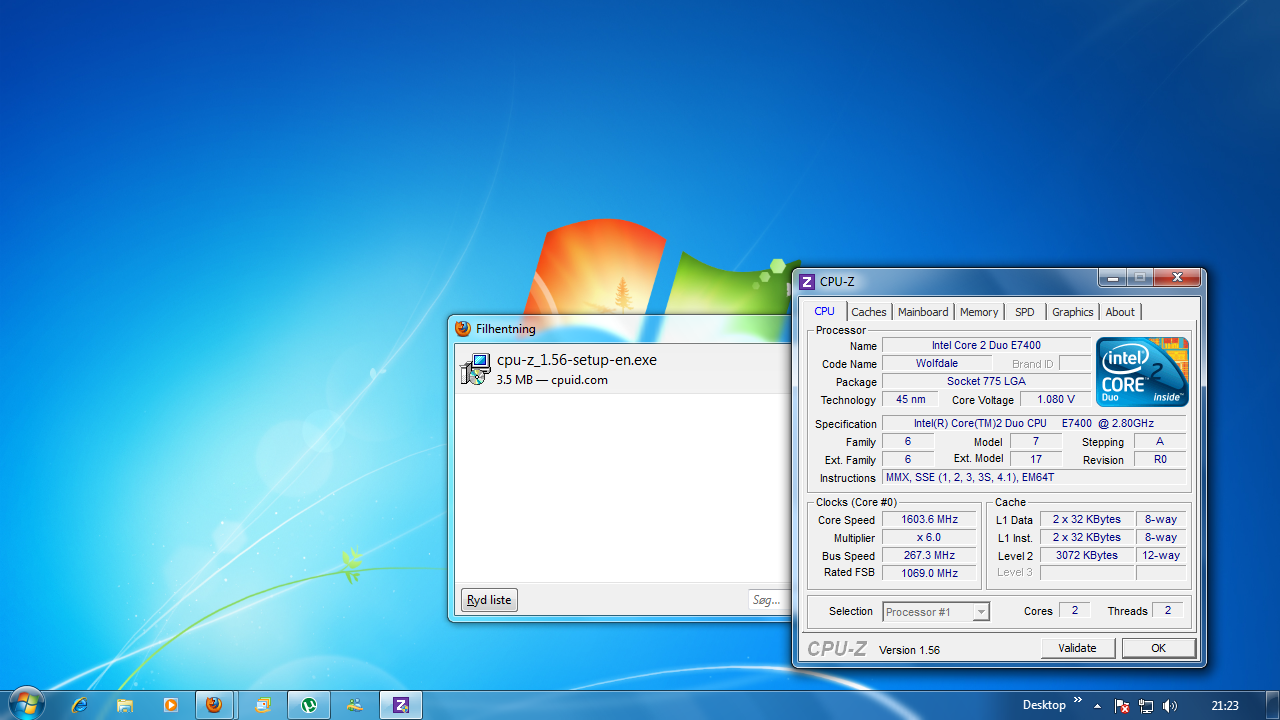1280x720 pixels.
Task: Switch to the Memory tab
Action: (979, 312)
